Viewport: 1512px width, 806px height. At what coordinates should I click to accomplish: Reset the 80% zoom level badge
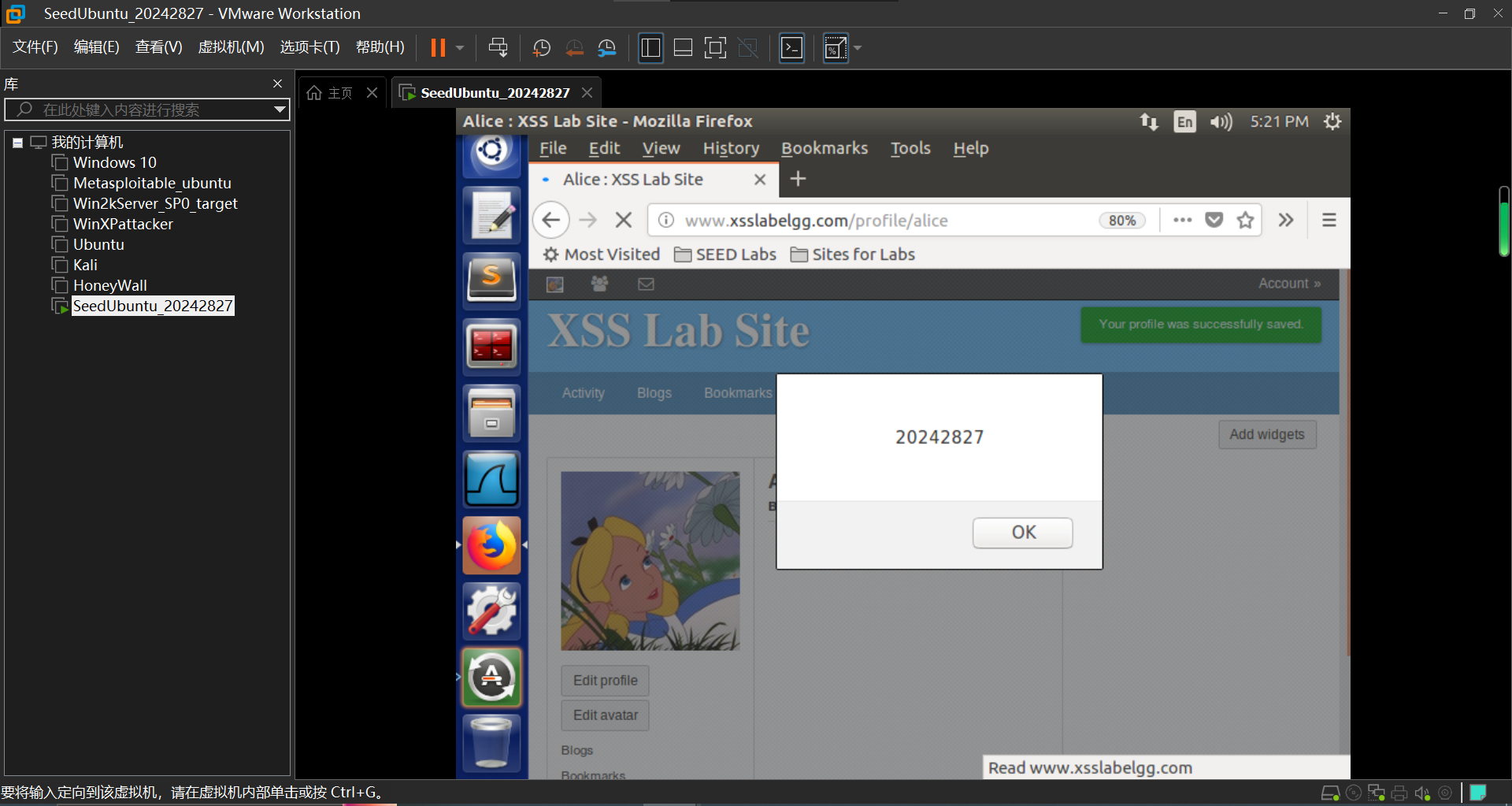[1122, 221]
